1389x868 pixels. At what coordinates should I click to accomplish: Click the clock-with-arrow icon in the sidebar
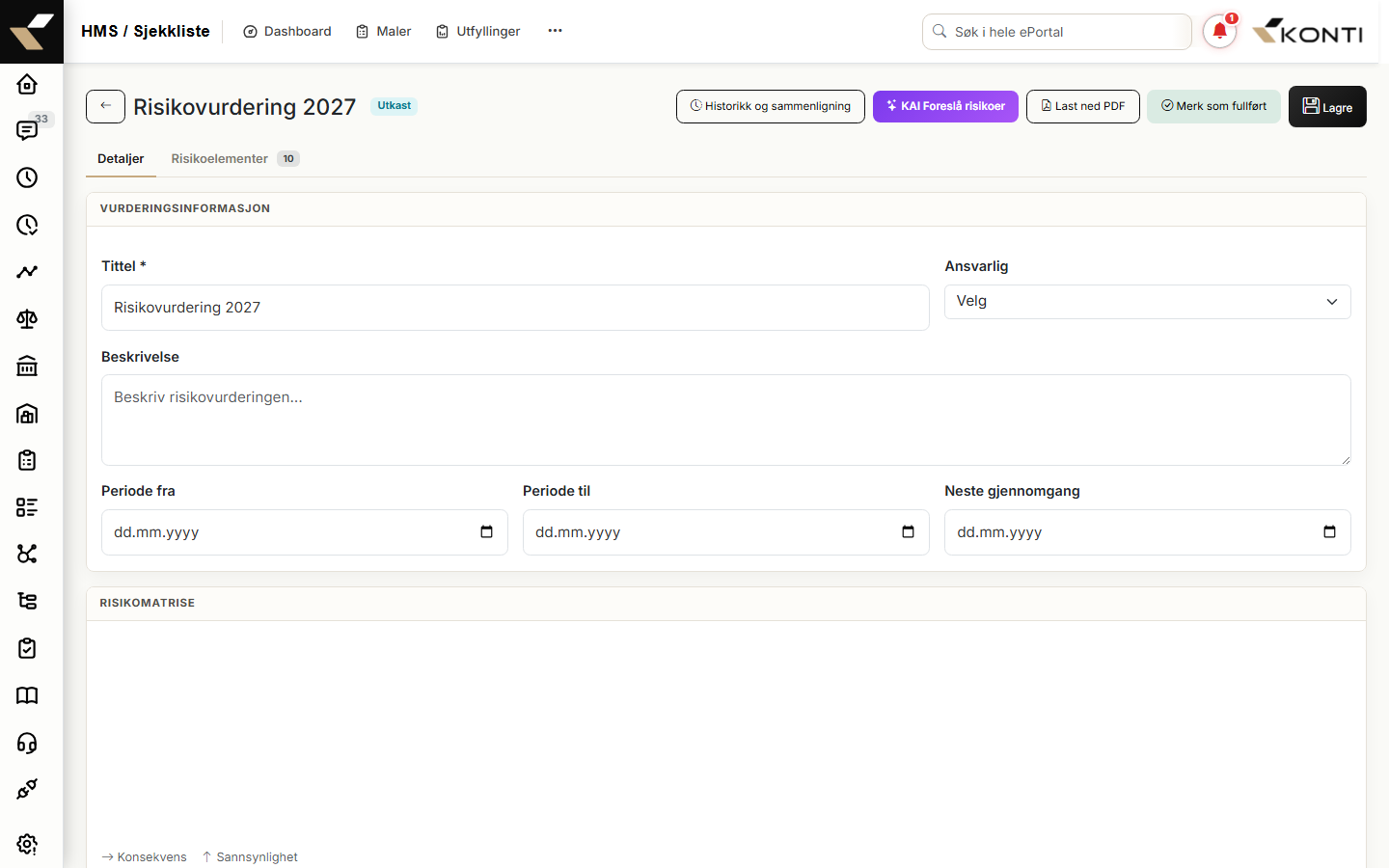[27, 225]
